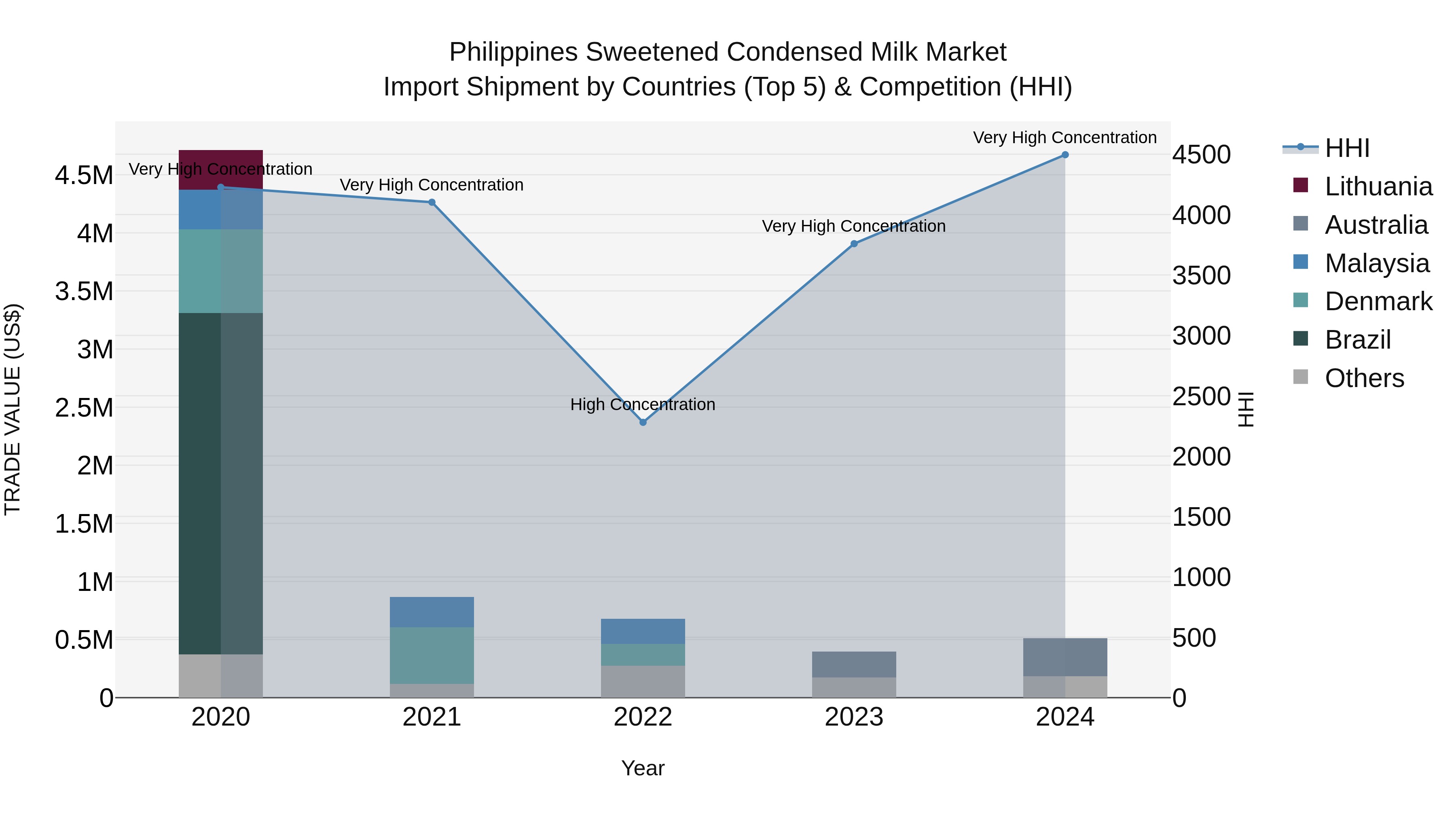Click the Malaysia segment of 2022 bar
Viewport: 1456px width, 819px height.
643,631
